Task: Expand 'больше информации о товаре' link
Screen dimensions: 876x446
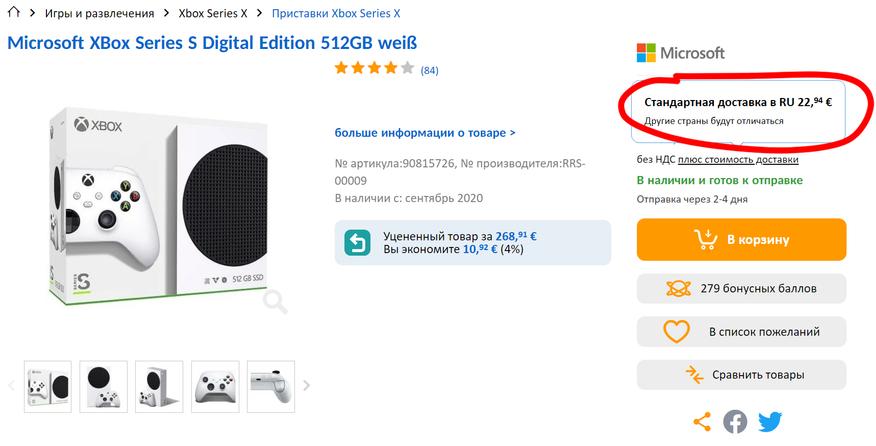Action: [425, 132]
